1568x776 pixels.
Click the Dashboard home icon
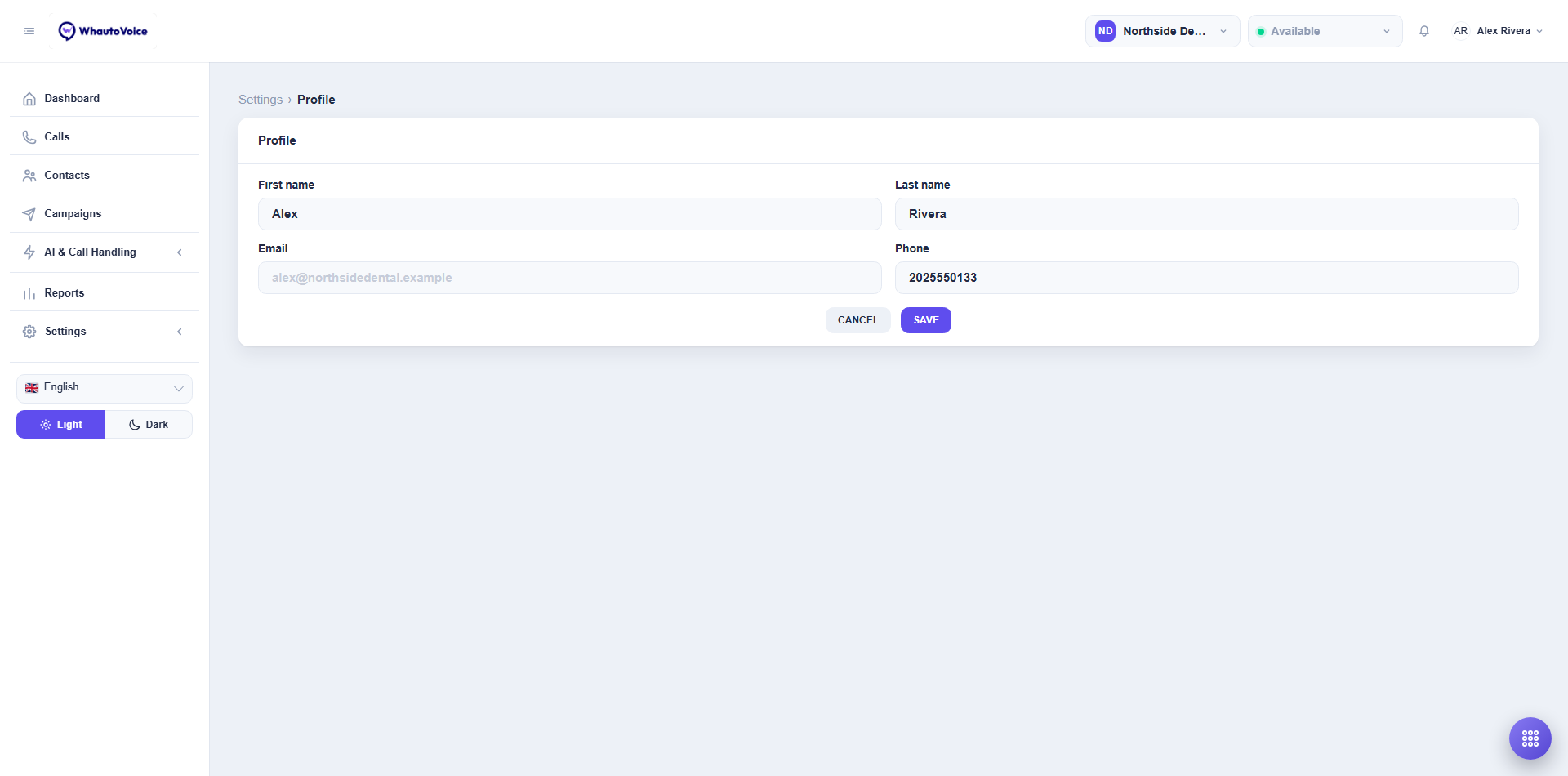point(29,99)
